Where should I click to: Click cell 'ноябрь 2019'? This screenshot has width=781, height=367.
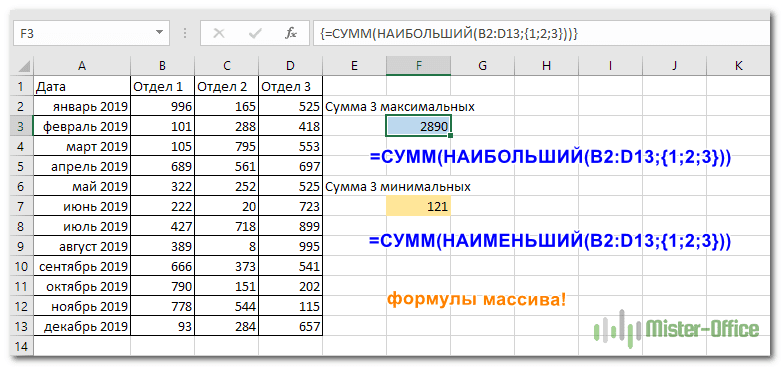pyautogui.click(x=82, y=306)
